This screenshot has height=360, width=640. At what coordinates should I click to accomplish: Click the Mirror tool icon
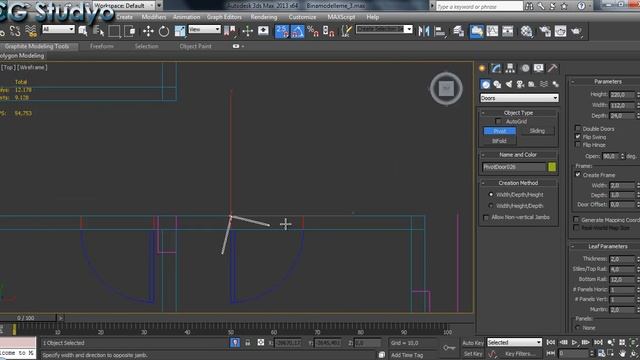click(x=424, y=31)
